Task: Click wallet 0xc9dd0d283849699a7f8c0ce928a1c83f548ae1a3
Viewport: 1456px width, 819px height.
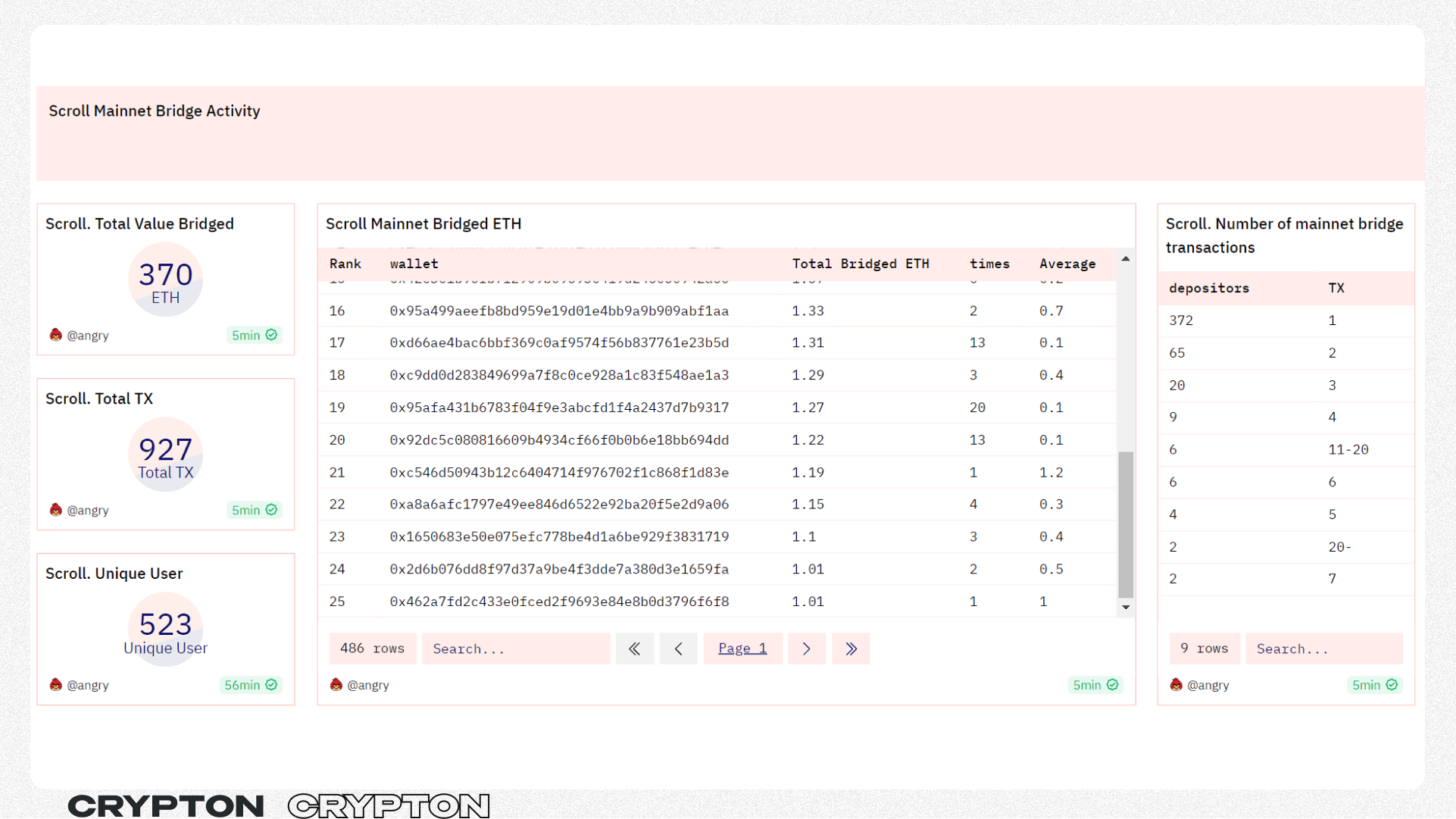Action: [559, 376]
